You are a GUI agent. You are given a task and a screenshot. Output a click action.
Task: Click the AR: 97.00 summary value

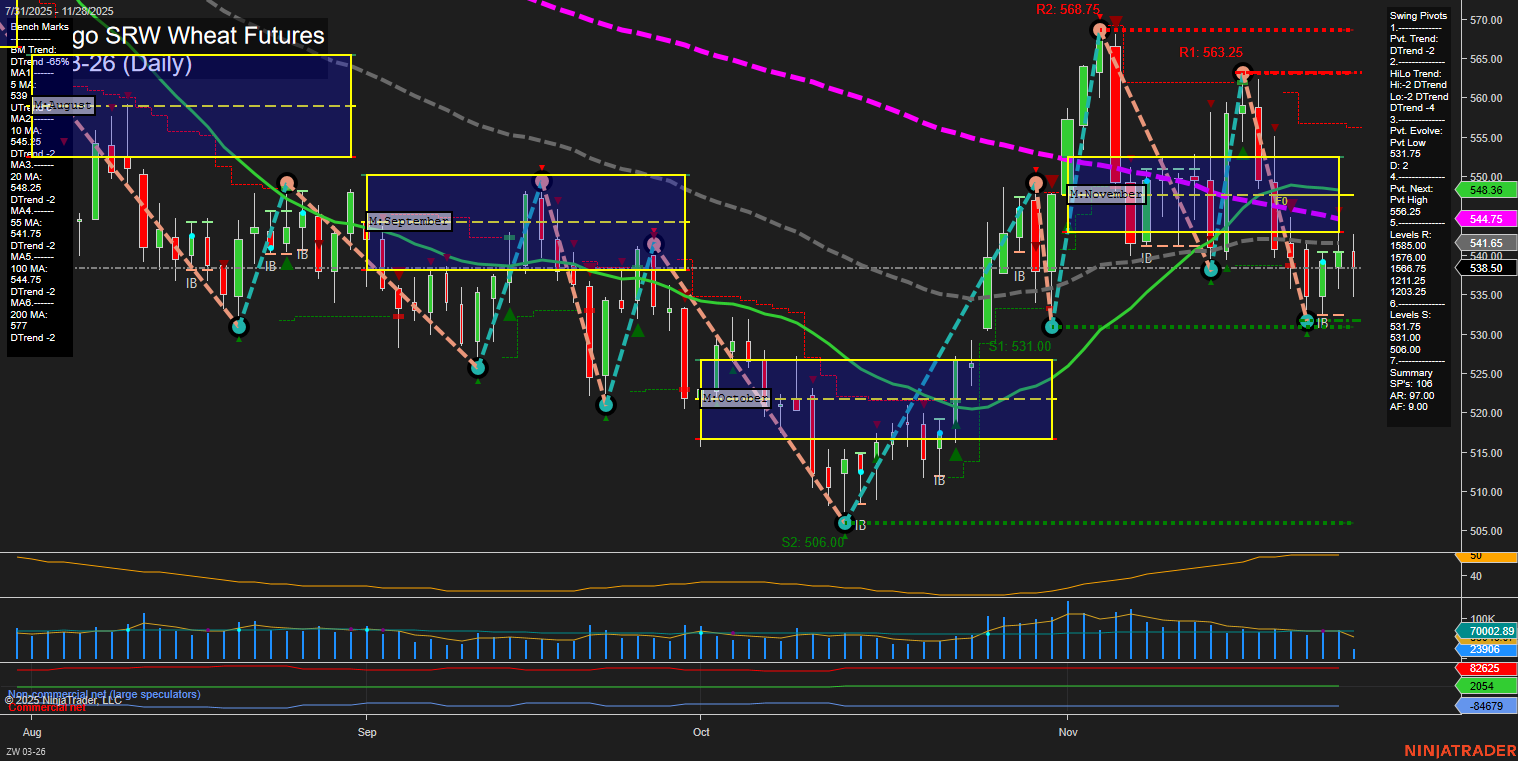[1412, 396]
